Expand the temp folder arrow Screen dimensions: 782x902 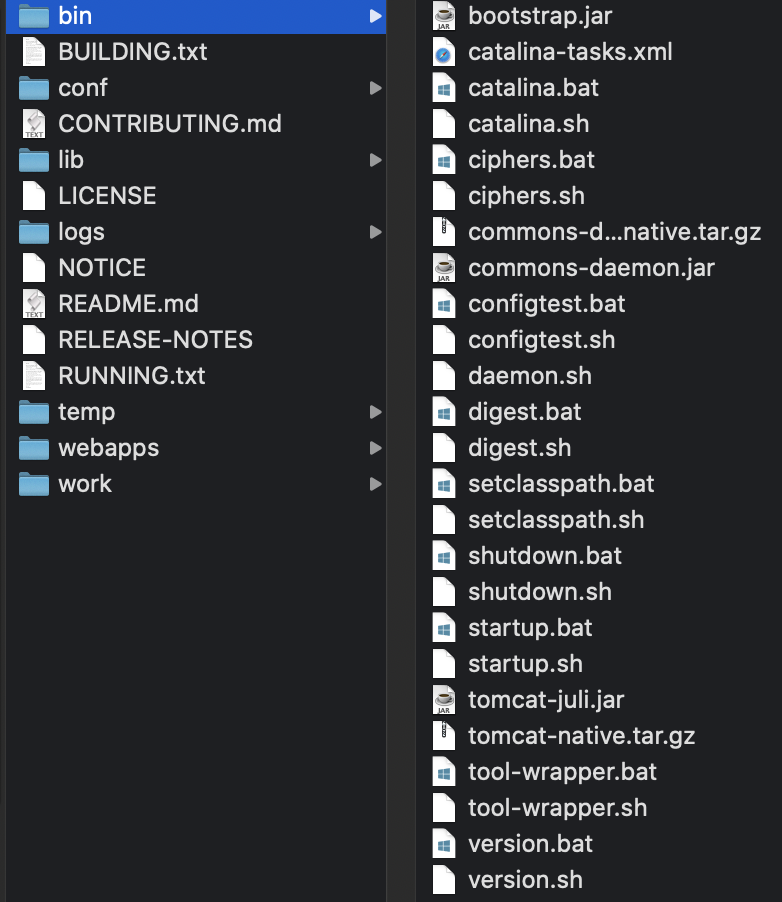[375, 412]
